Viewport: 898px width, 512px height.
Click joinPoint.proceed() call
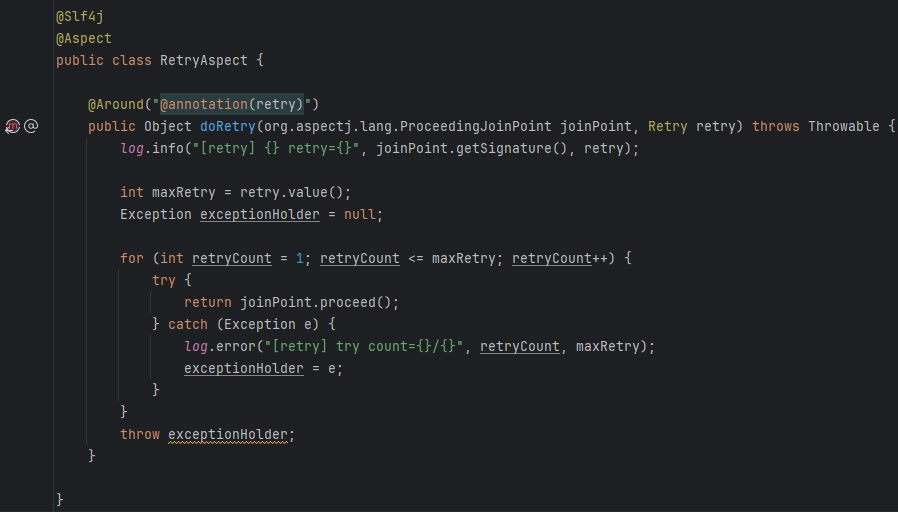[315, 302]
